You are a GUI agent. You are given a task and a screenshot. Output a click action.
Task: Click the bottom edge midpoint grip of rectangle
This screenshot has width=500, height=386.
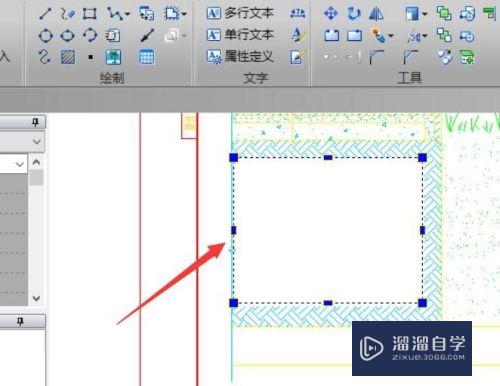[328, 303]
